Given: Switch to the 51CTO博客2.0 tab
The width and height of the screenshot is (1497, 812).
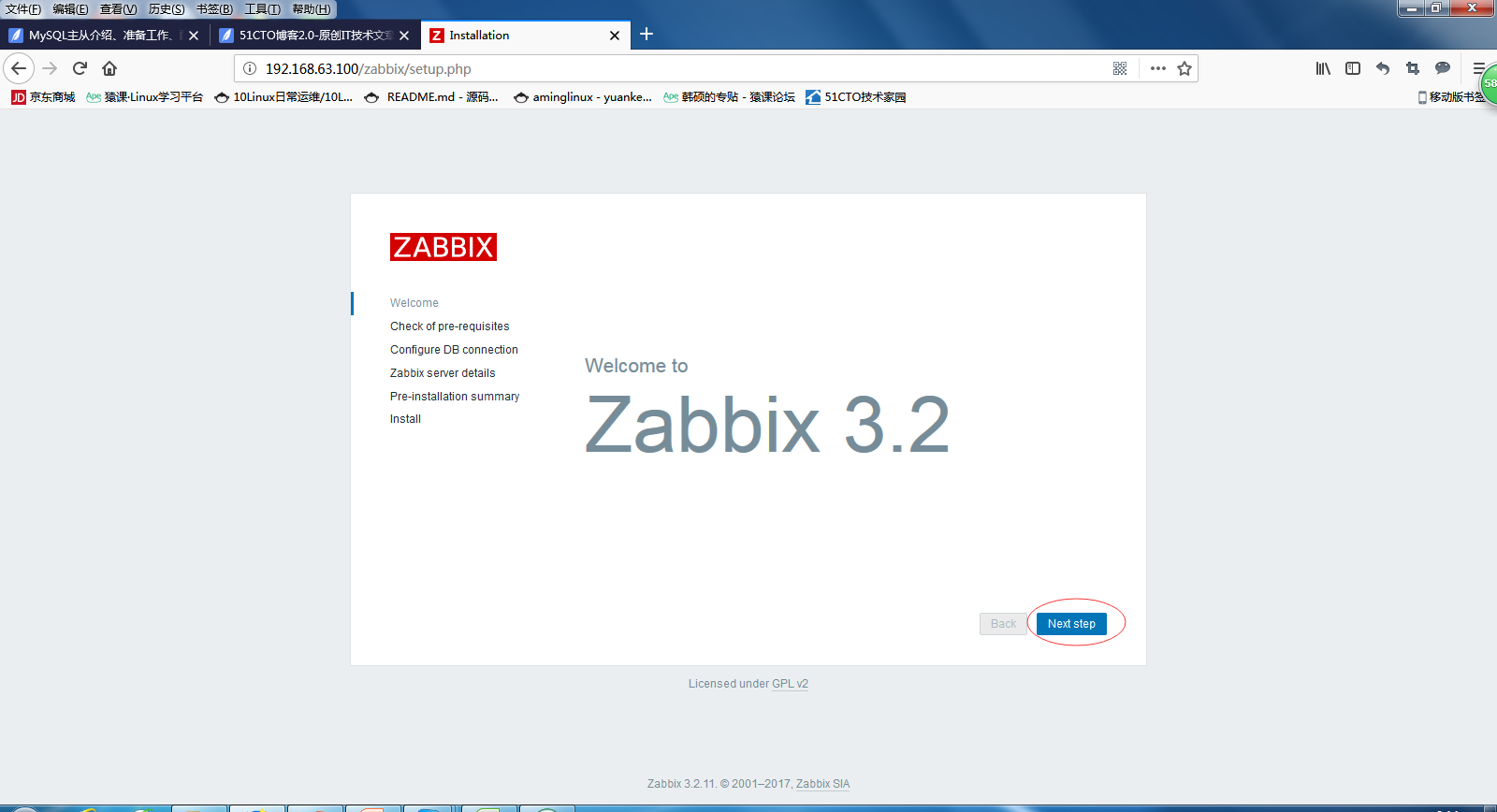Looking at the screenshot, I should [315, 36].
